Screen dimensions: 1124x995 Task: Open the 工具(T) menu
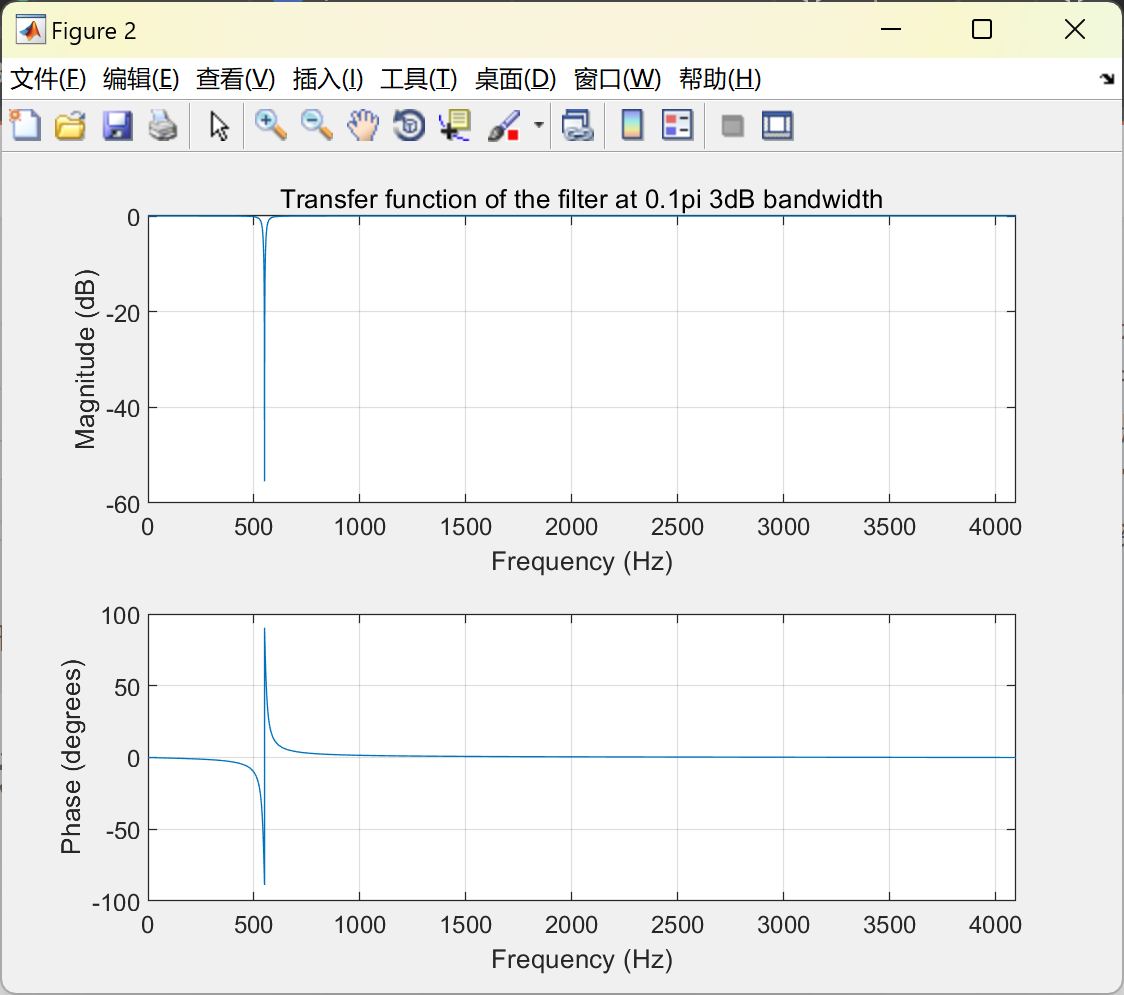419,79
